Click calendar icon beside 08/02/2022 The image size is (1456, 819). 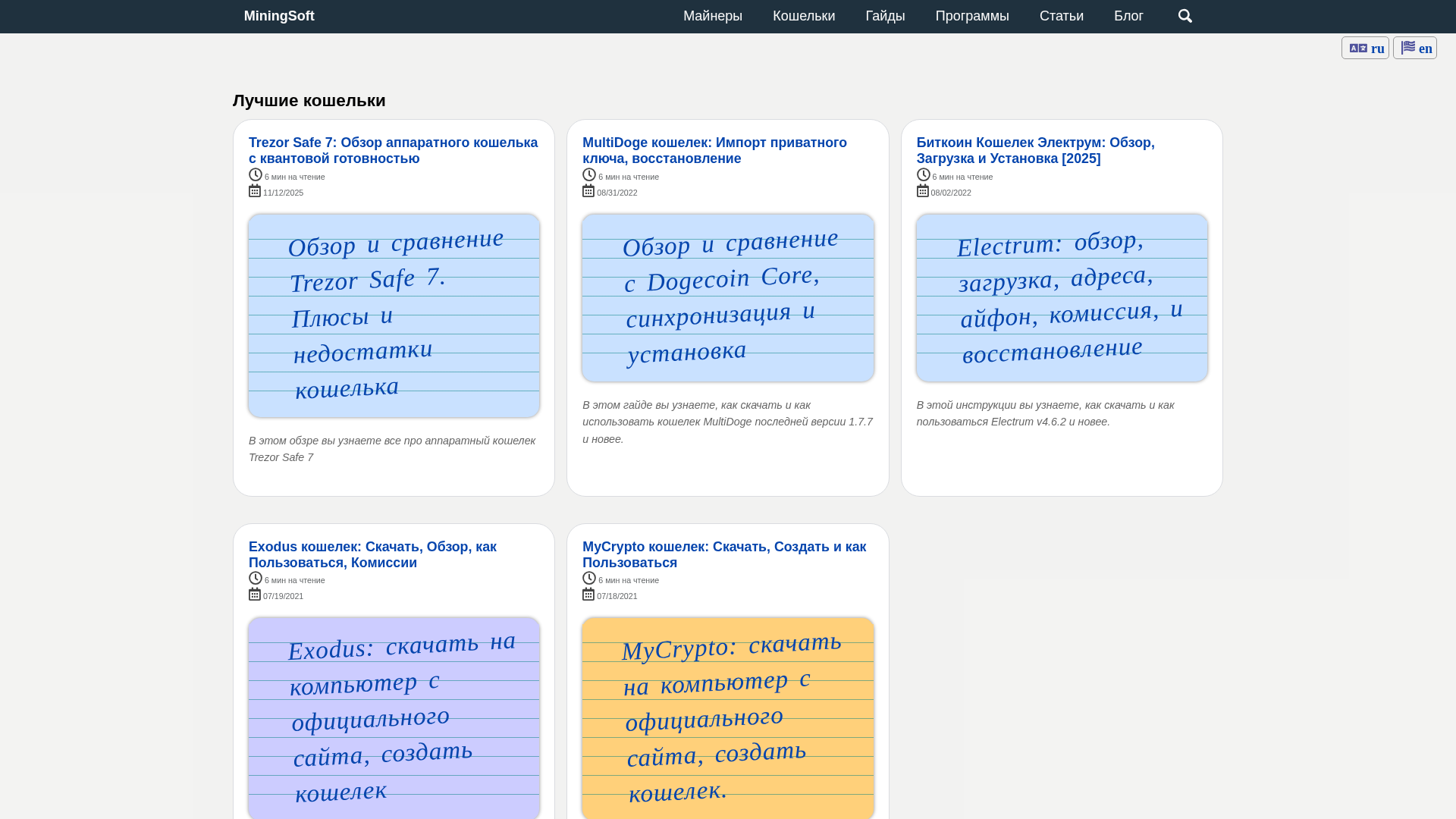click(x=923, y=190)
